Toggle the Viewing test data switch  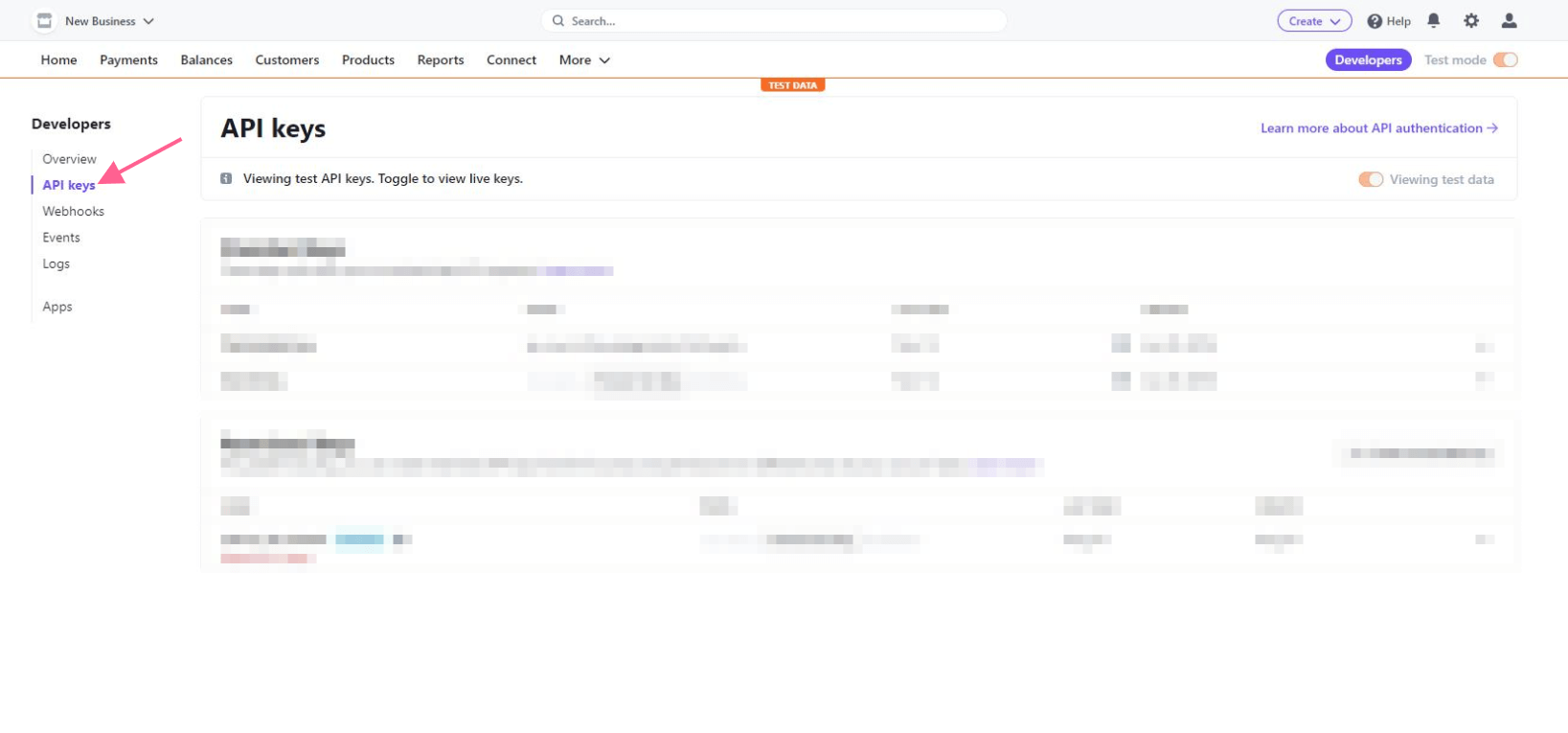tap(1370, 179)
